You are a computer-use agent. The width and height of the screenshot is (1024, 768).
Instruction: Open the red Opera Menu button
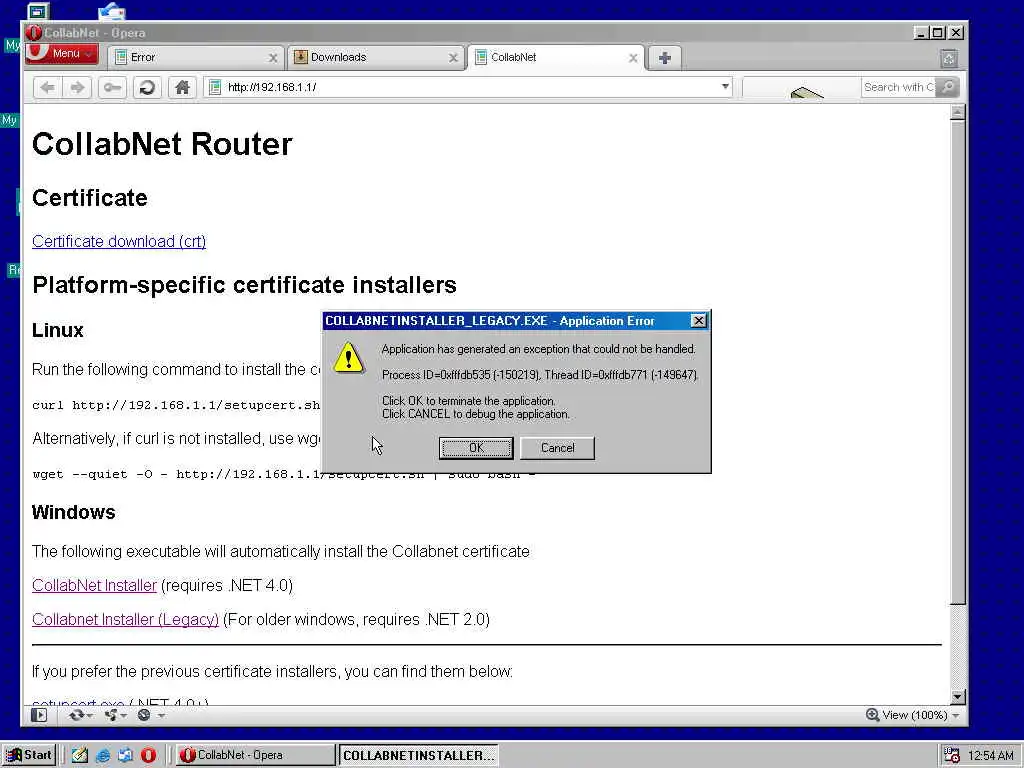point(62,54)
